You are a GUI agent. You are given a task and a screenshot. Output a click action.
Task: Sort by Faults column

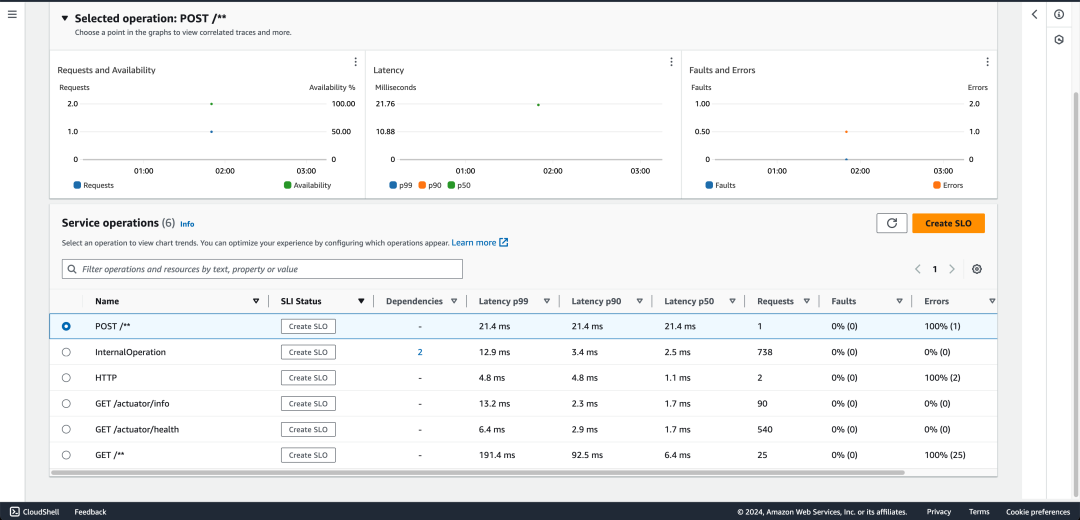900,301
